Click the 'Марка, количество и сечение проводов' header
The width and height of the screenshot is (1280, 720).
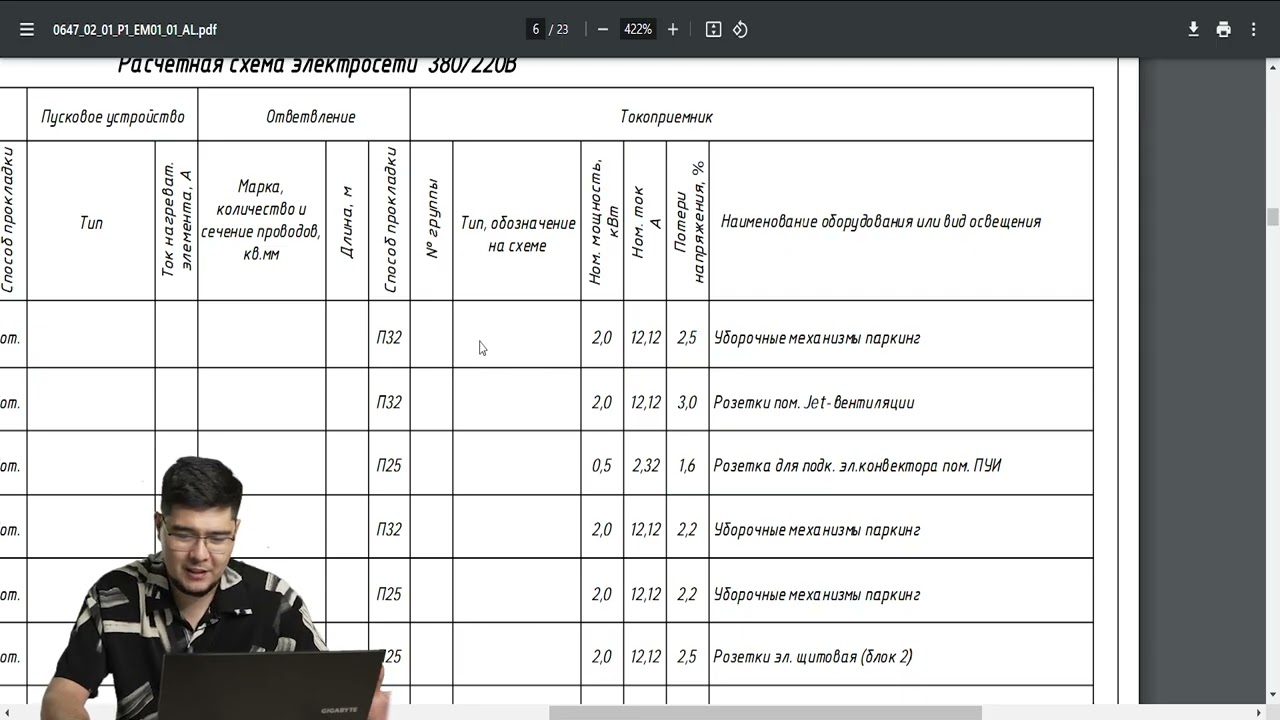coord(261,220)
